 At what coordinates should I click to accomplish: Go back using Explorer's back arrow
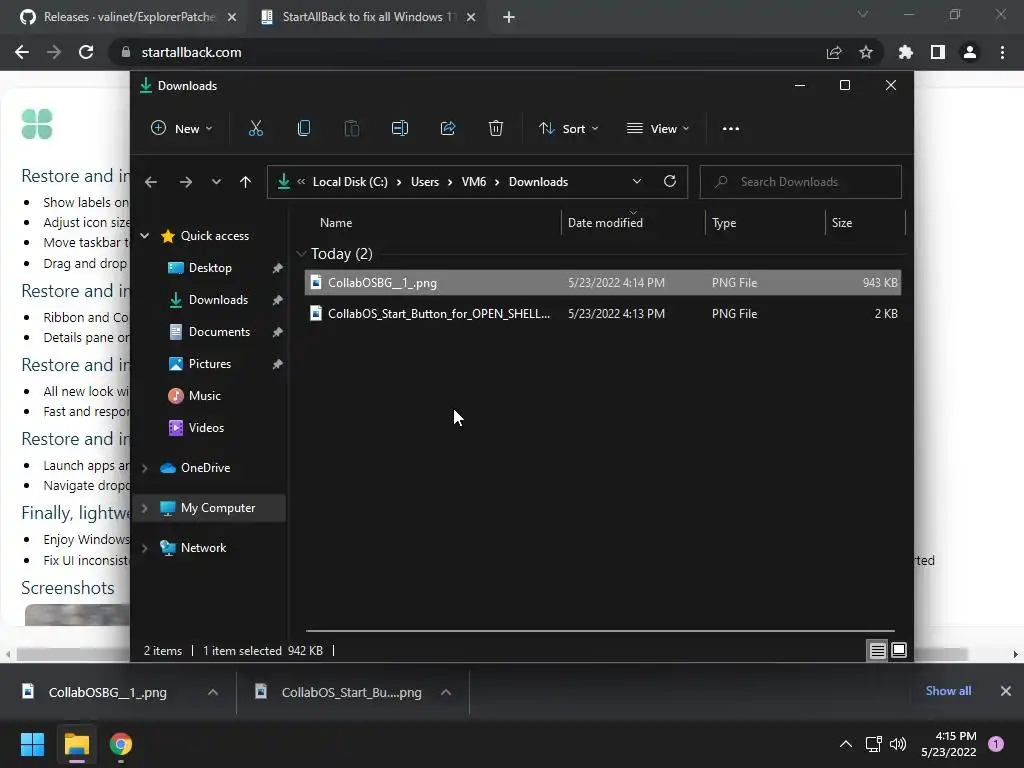point(151,182)
